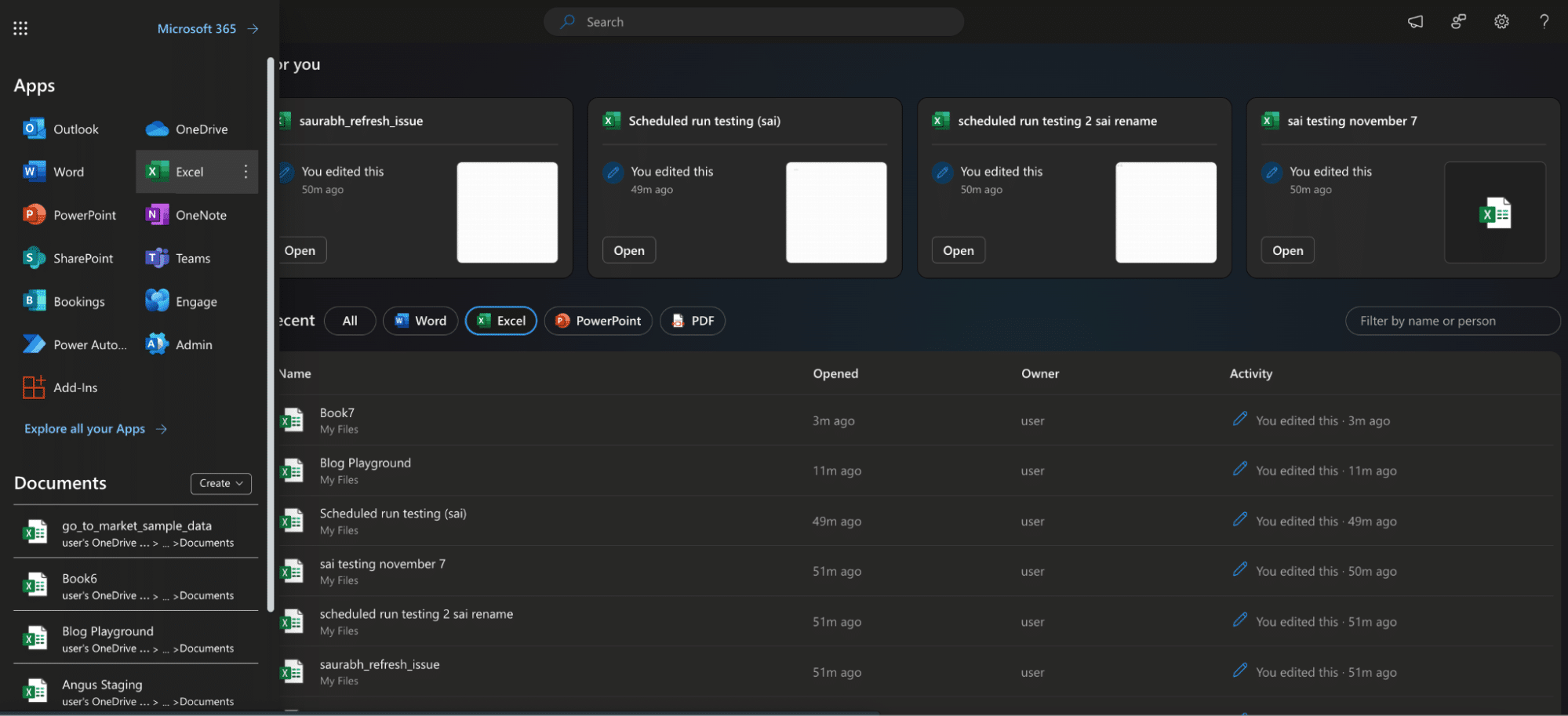This screenshot has width=1568, height=716.
Task: Open go_to_market_sample_data document
Action: pyautogui.click(x=136, y=532)
